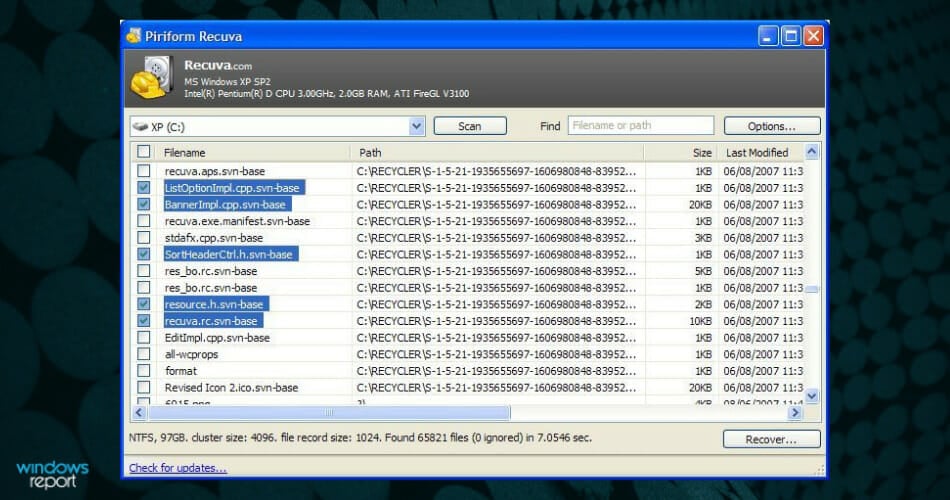Click the horizontal scrollbar thumb
950x500 pixels.
[x=329, y=413]
